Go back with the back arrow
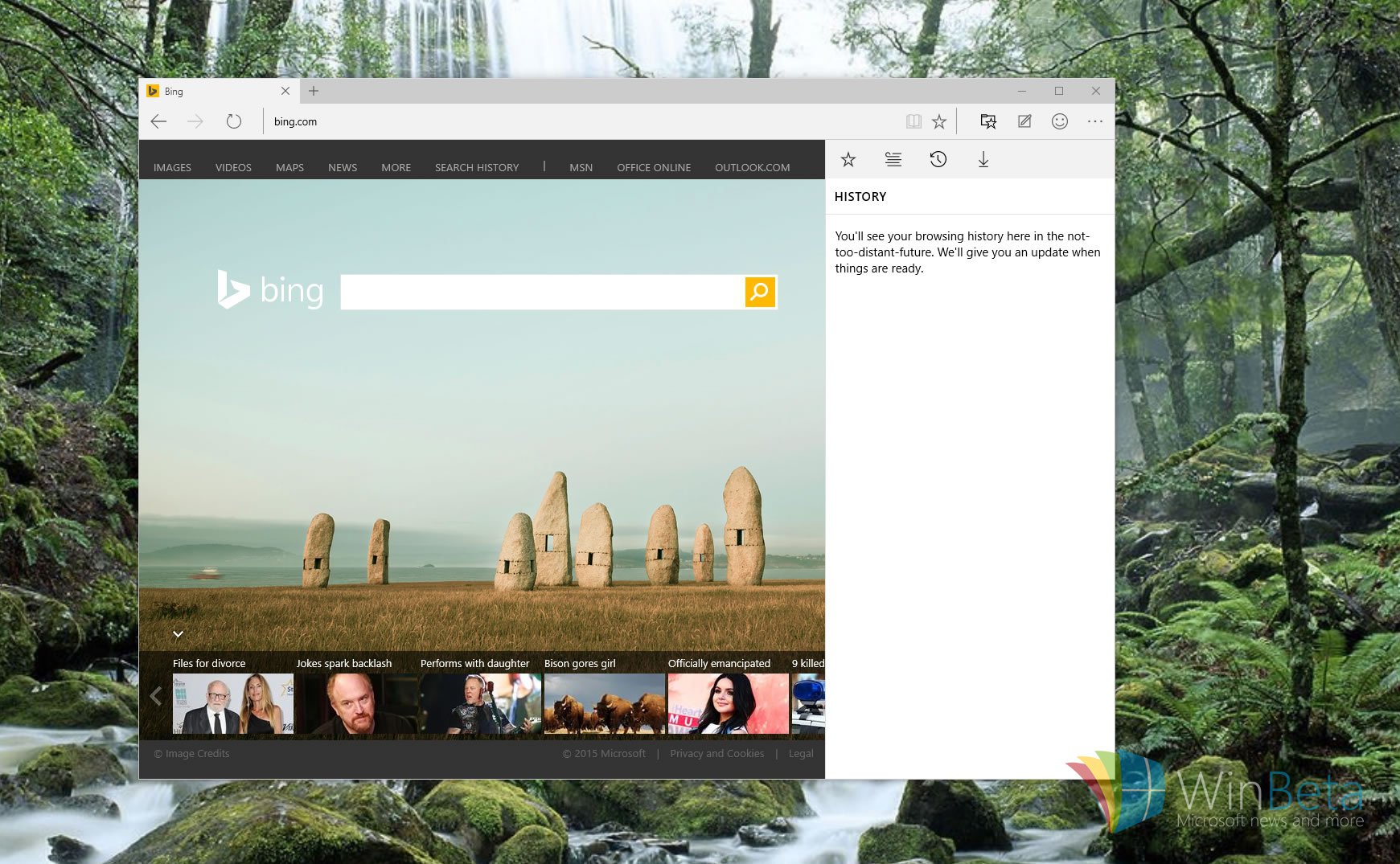This screenshot has height=864, width=1400. pyautogui.click(x=158, y=121)
